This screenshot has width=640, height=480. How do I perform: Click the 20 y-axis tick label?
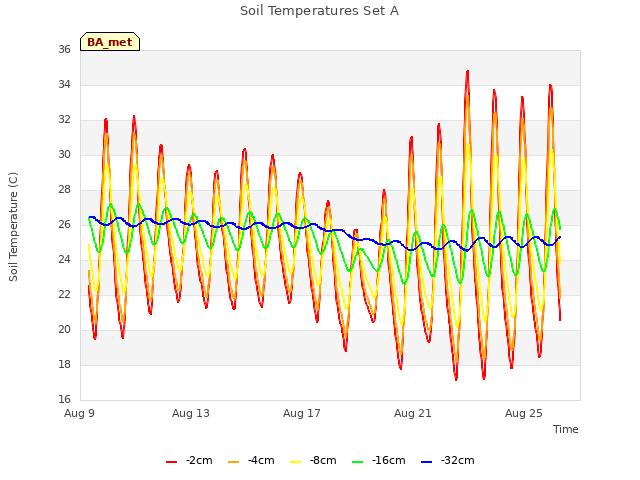tap(64, 329)
